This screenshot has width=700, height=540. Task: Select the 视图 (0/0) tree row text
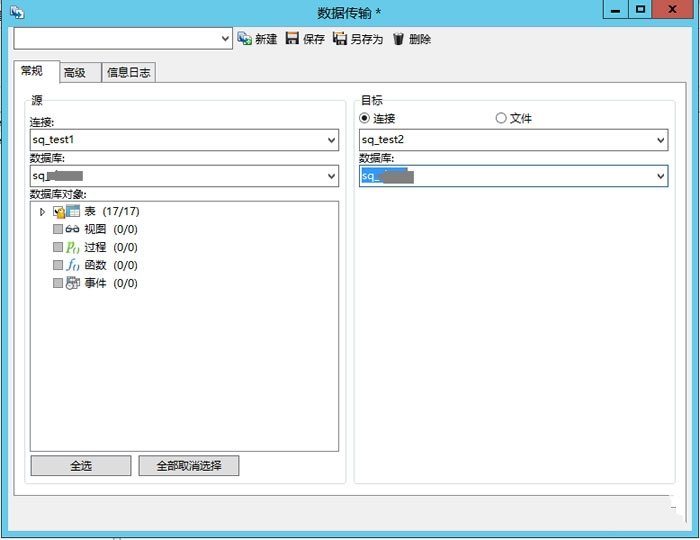pos(111,229)
